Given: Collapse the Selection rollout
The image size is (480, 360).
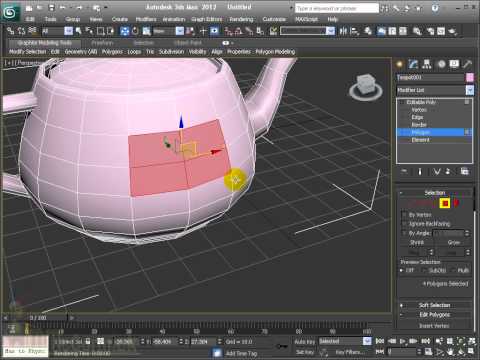Looking at the screenshot, I should point(435,193).
